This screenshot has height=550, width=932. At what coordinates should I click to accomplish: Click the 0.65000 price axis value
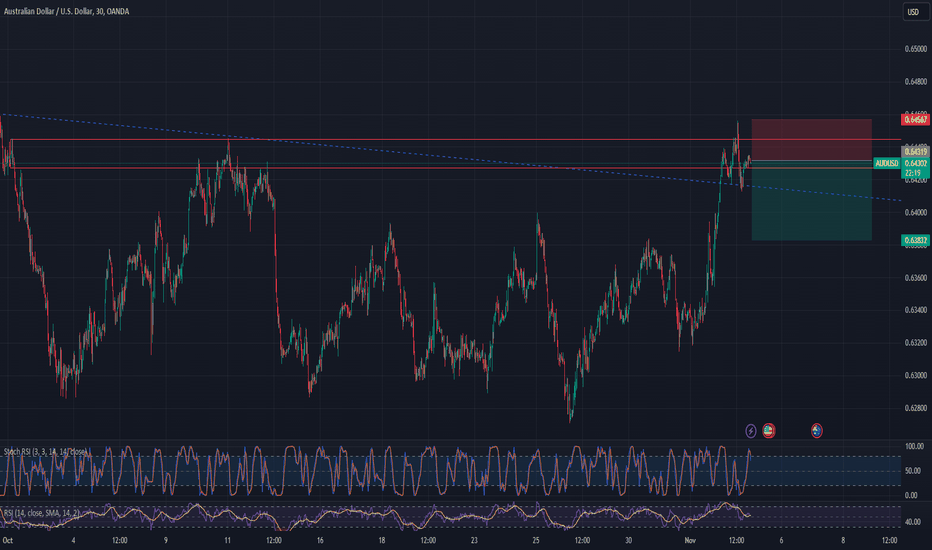(915, 49)
